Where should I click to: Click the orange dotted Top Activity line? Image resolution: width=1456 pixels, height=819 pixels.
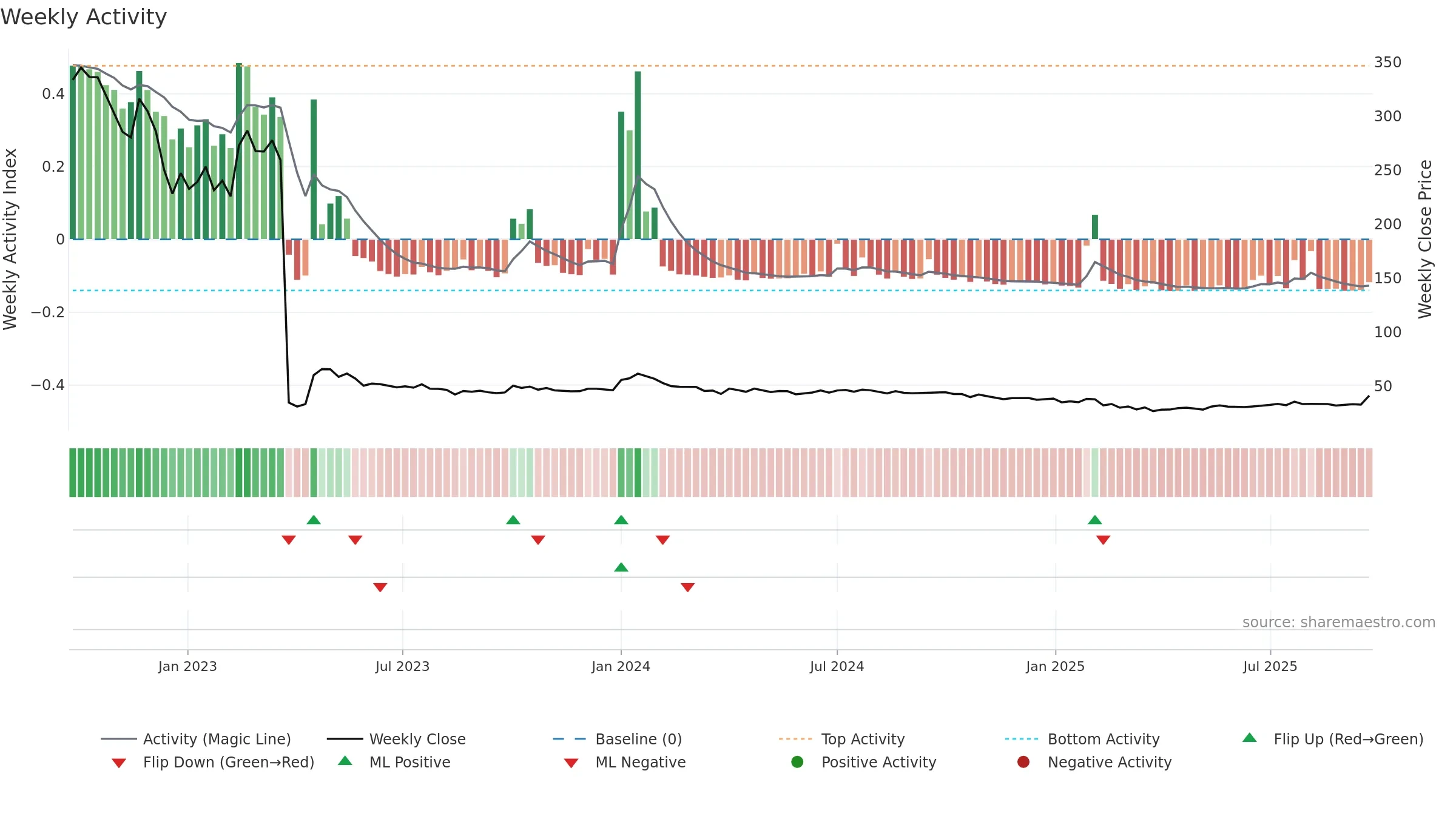(721, 66)
